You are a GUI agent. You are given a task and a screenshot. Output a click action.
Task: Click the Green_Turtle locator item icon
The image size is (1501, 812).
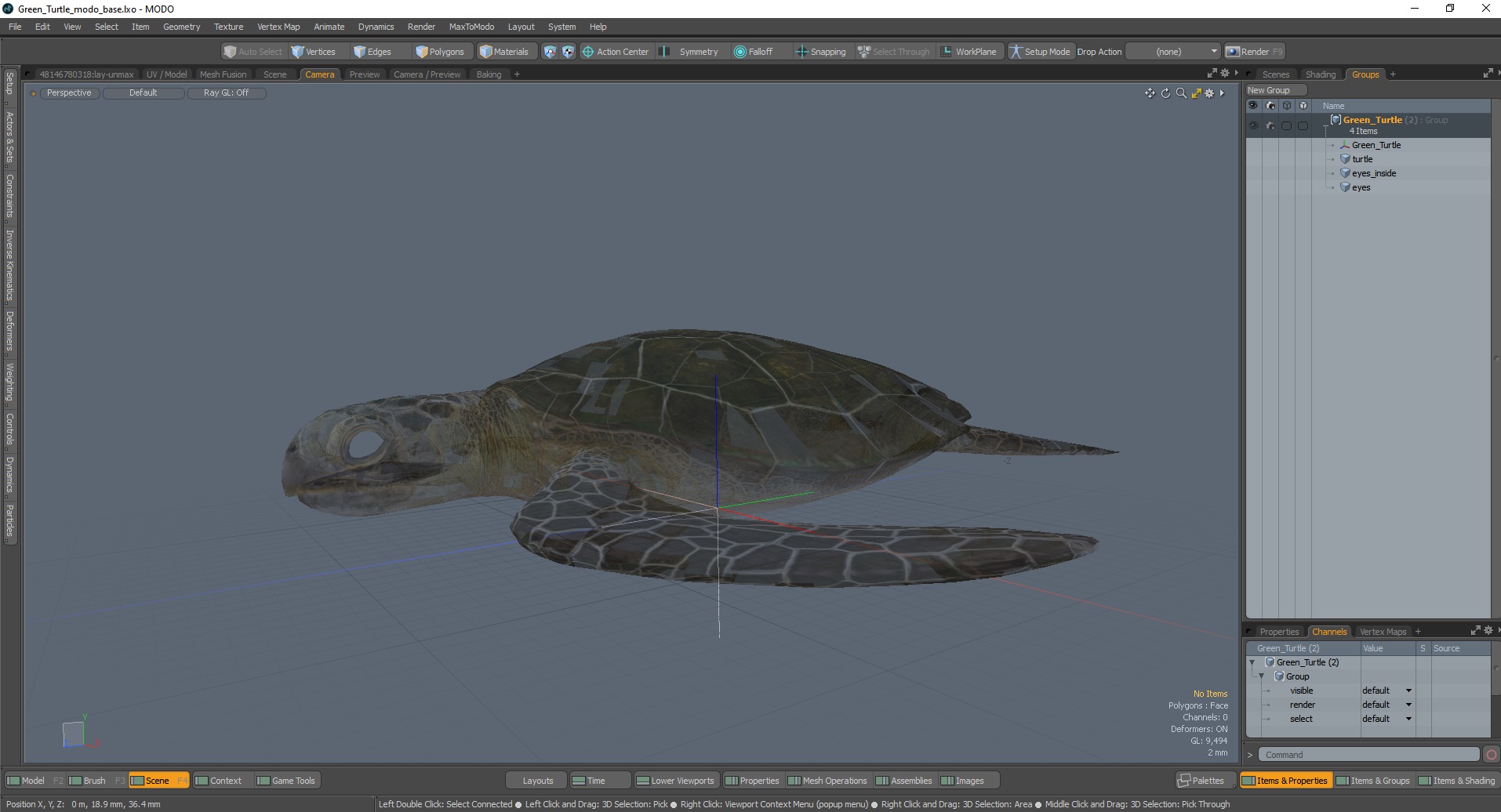(1345, 145)
